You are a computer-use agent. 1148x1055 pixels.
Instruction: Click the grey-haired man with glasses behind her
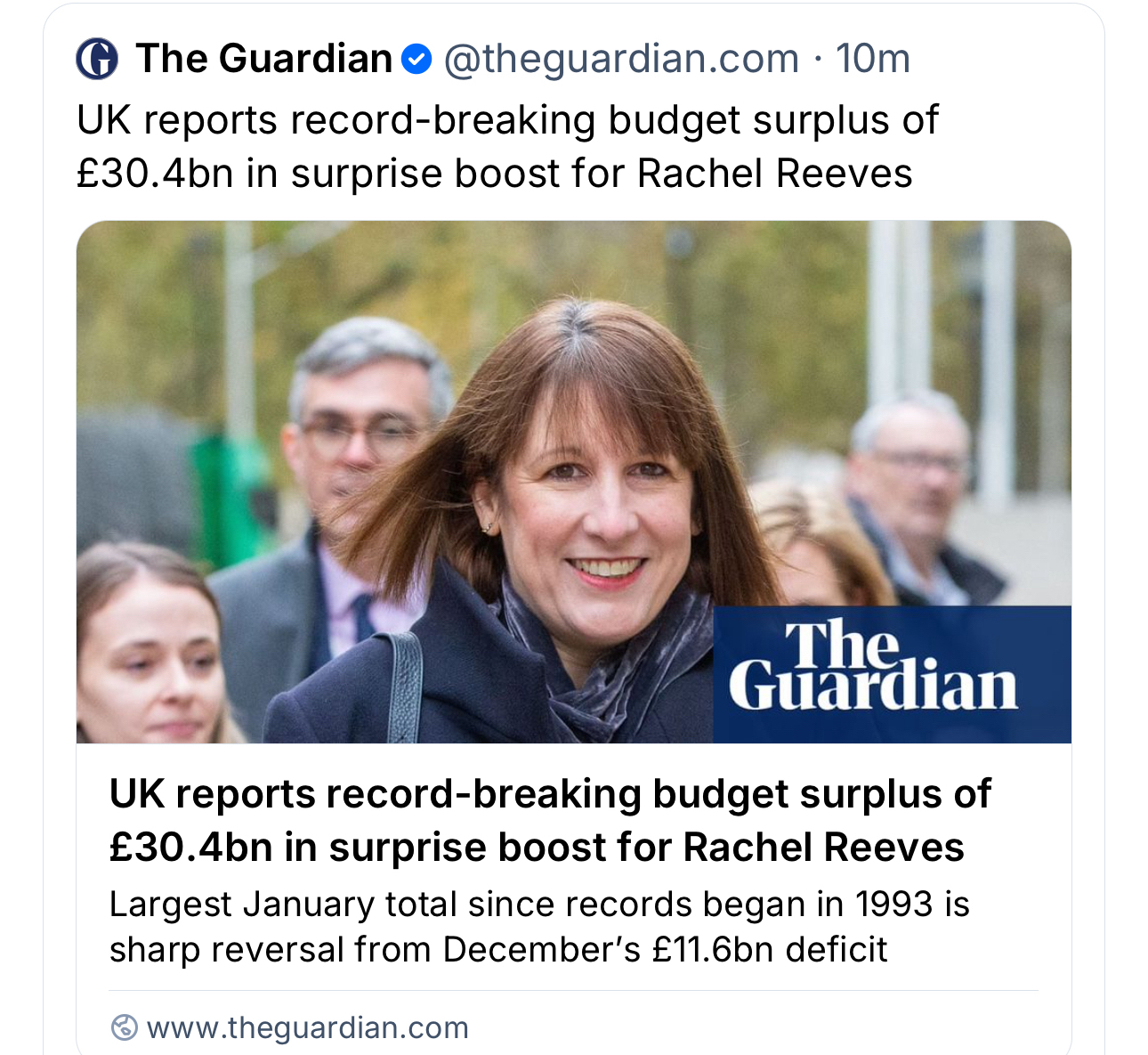click(x=363, y=418)
